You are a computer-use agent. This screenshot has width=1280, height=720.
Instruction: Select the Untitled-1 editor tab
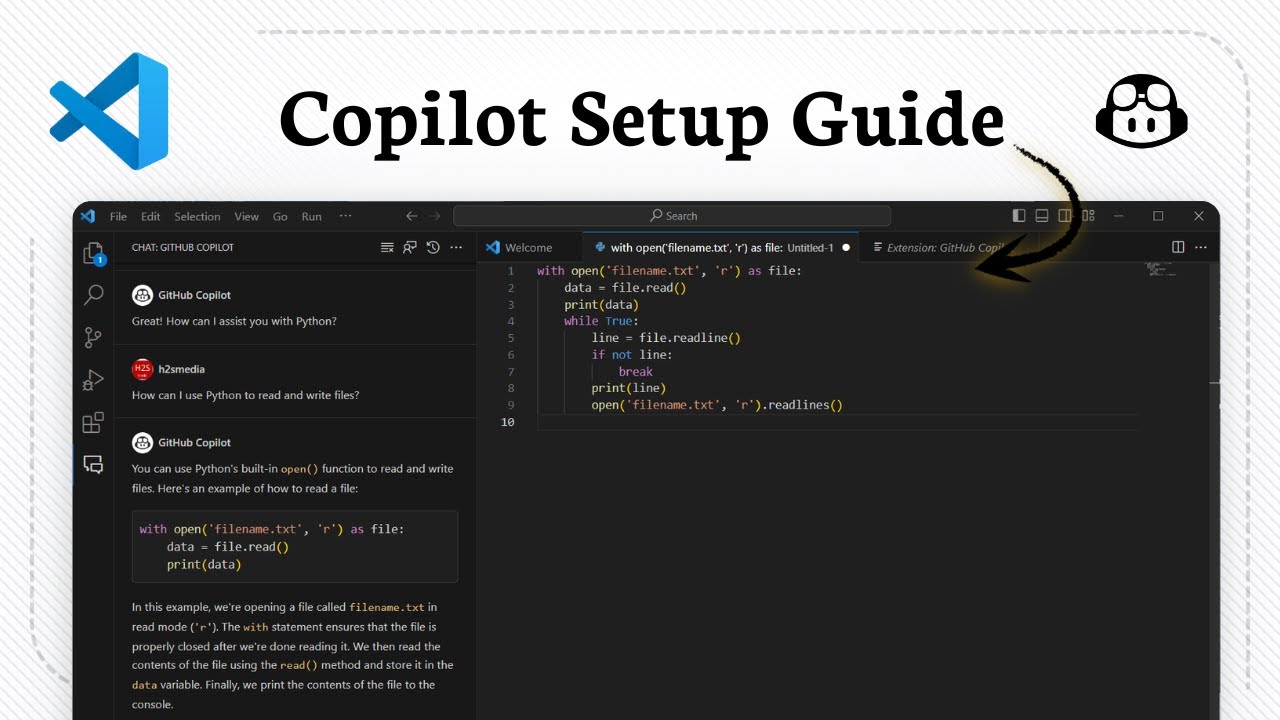721,247
